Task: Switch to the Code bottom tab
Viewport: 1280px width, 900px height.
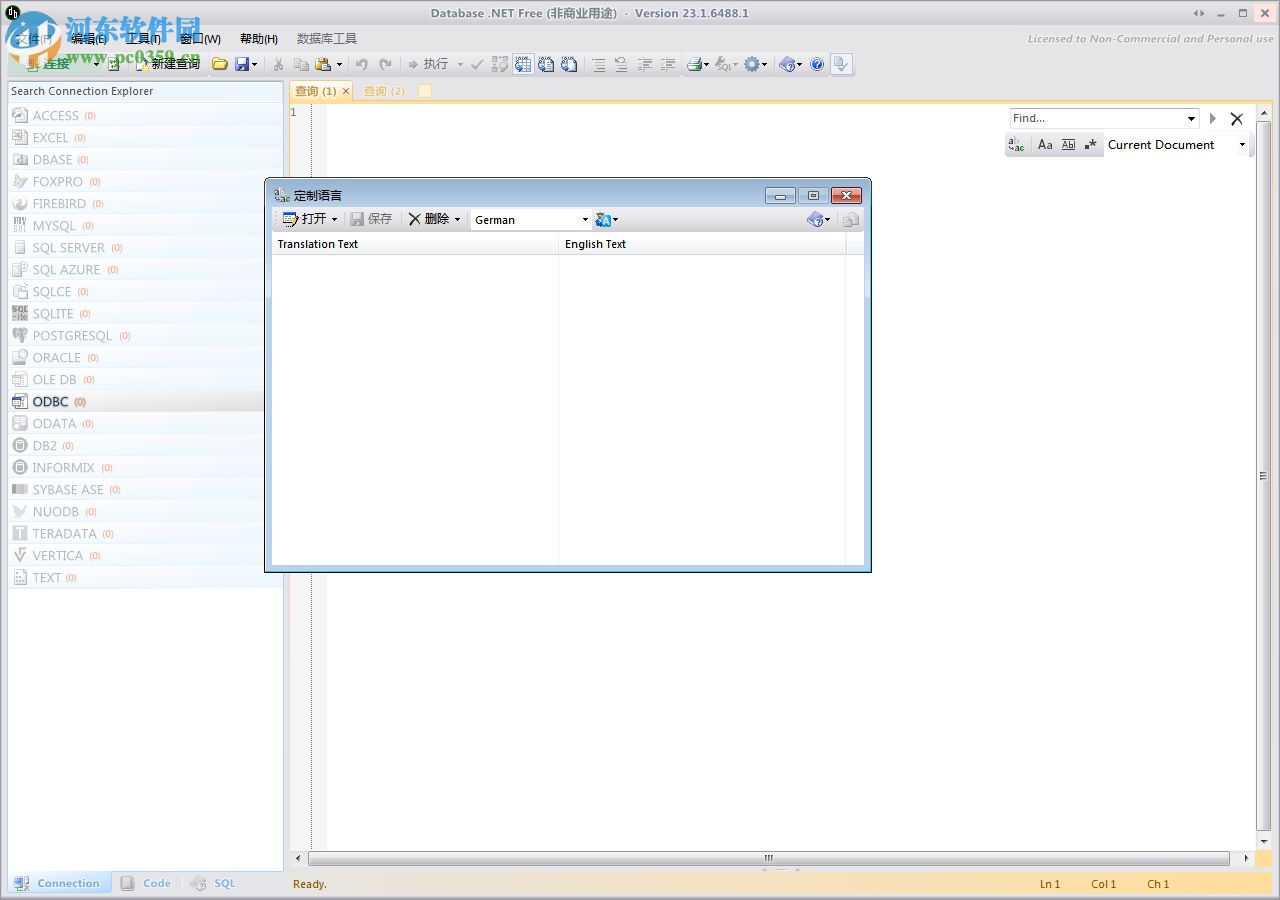Action: pos(146,883)
